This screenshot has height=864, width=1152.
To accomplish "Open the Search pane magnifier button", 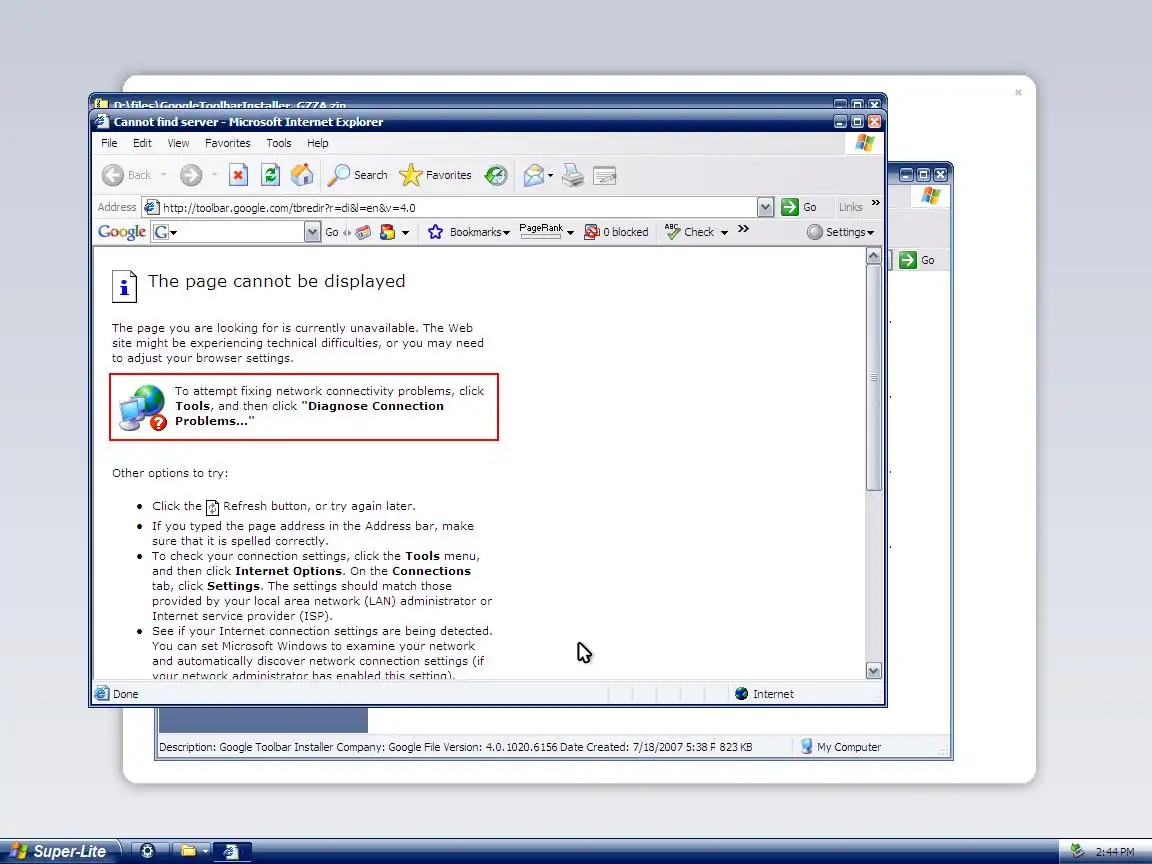I will click(x=357, y=175).
